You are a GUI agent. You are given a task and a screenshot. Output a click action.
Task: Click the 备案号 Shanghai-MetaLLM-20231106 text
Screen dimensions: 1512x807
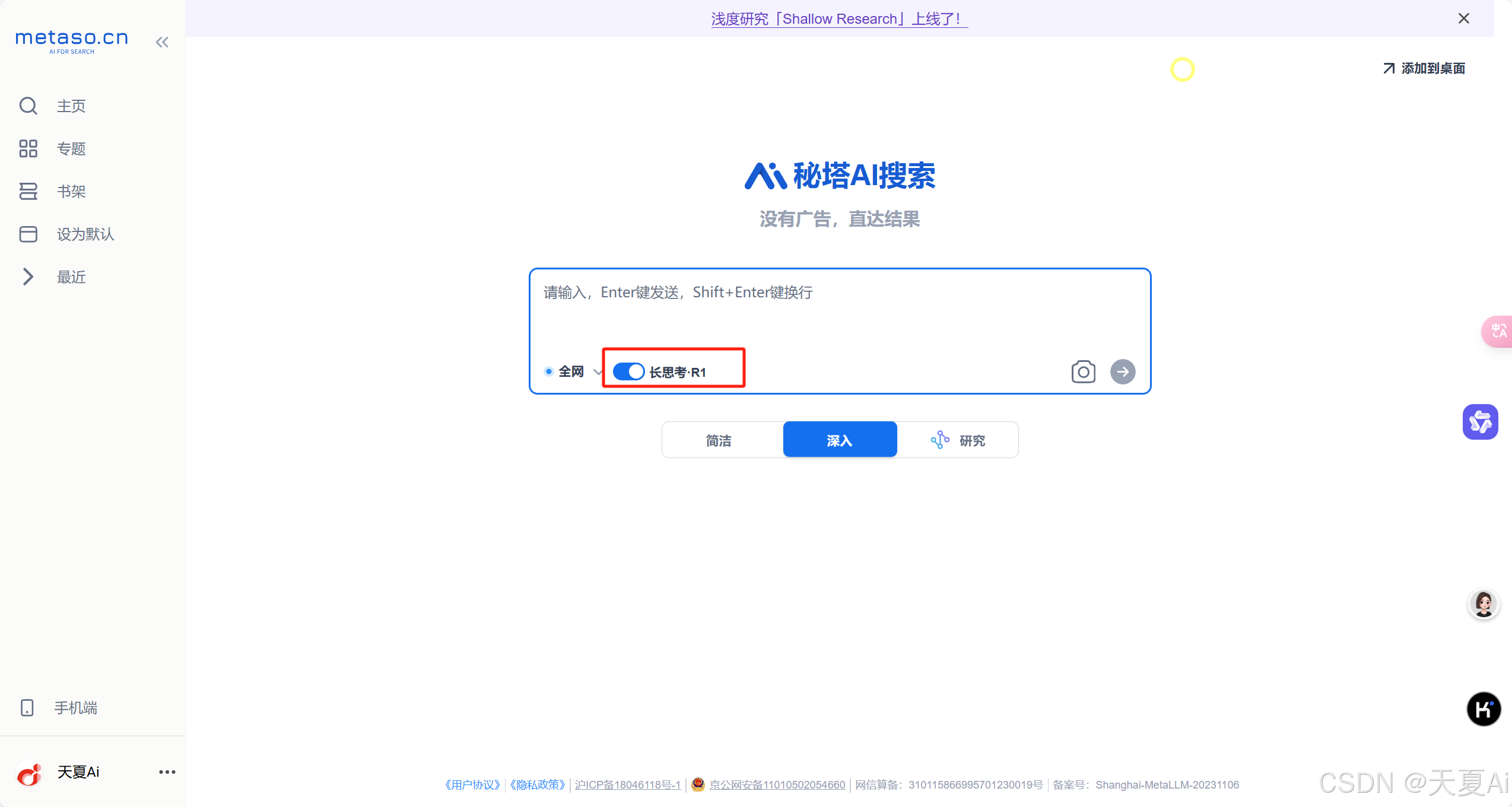(1146, 785)
